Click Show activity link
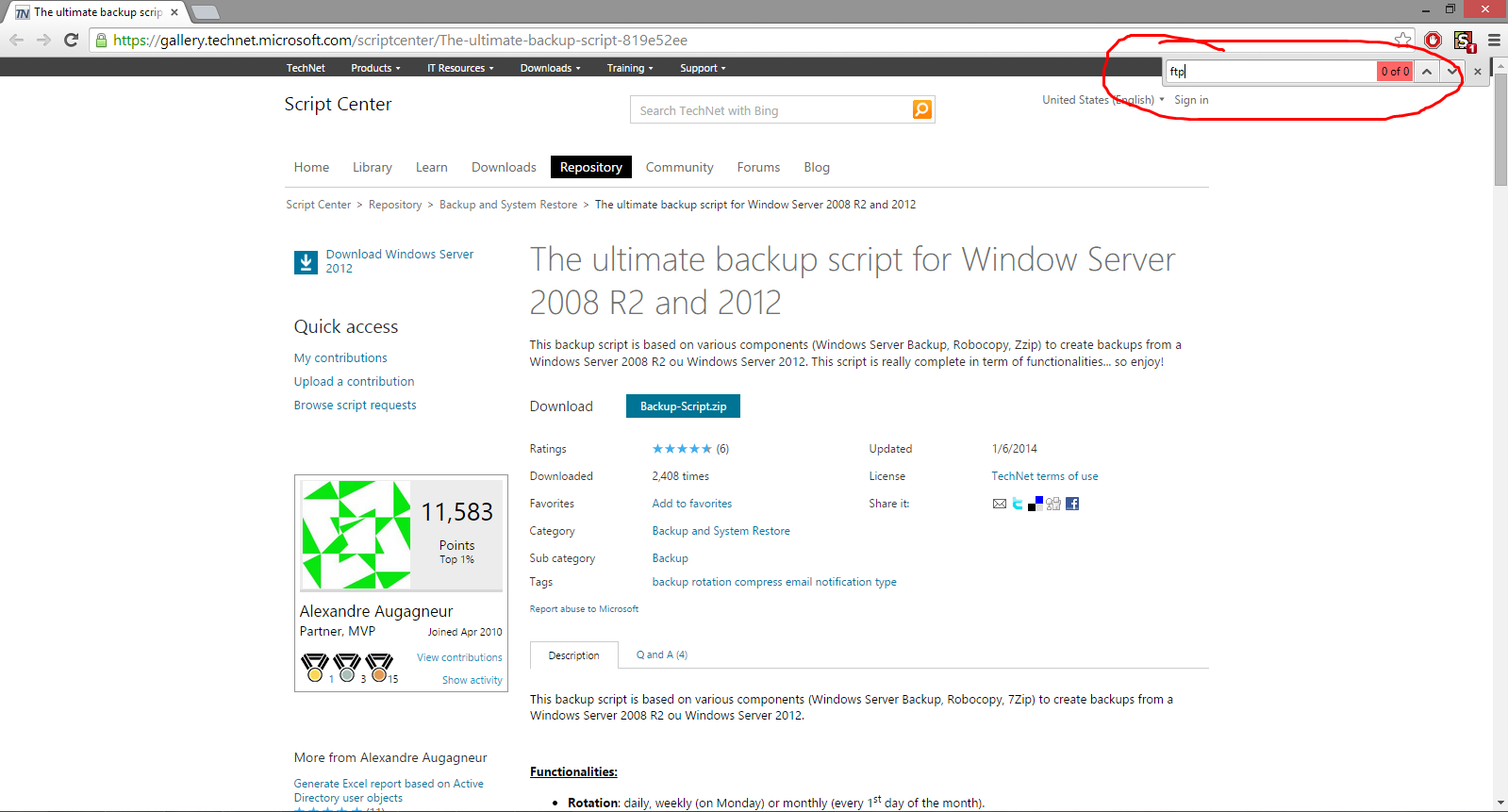The image size is (1508, 812). pos(472,680)
